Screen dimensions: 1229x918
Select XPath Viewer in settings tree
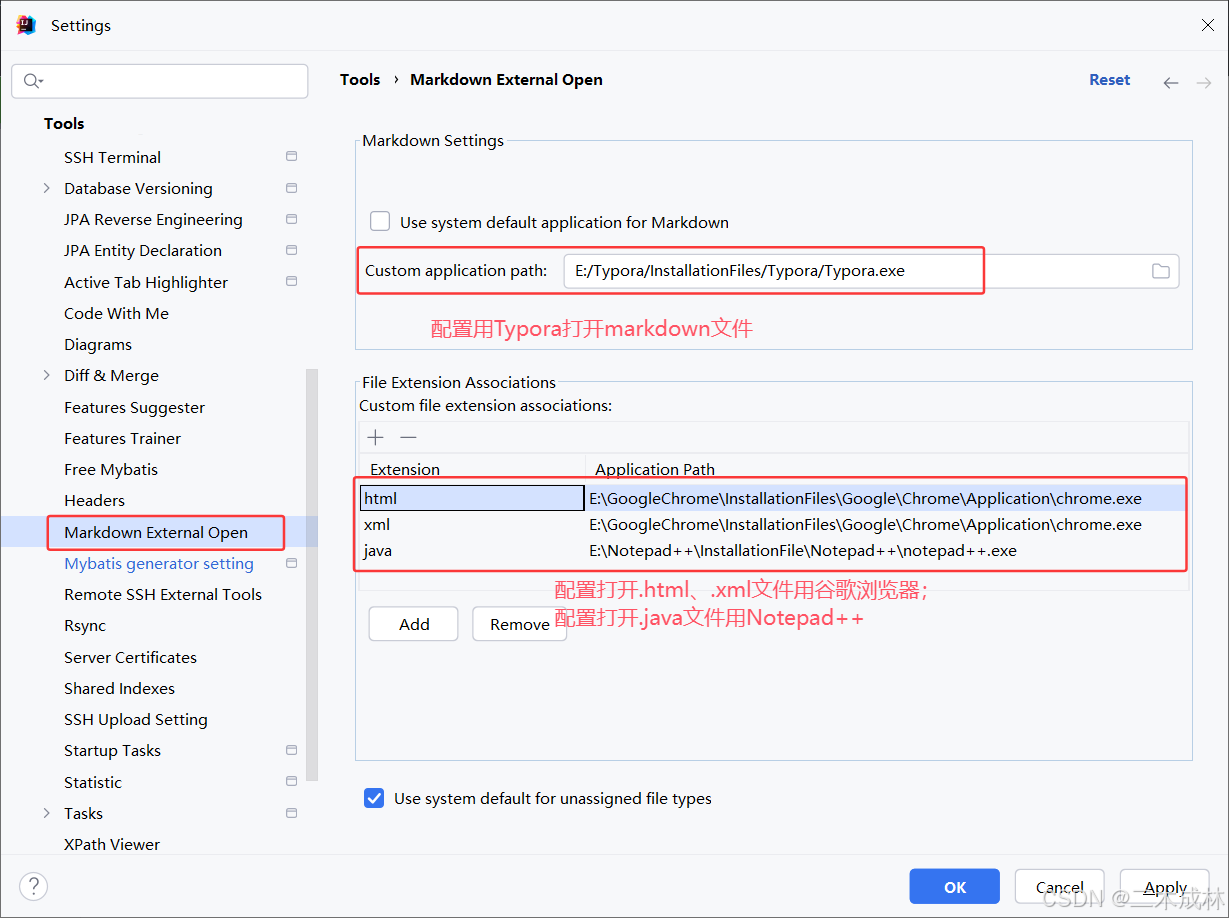tap(112, 844)
